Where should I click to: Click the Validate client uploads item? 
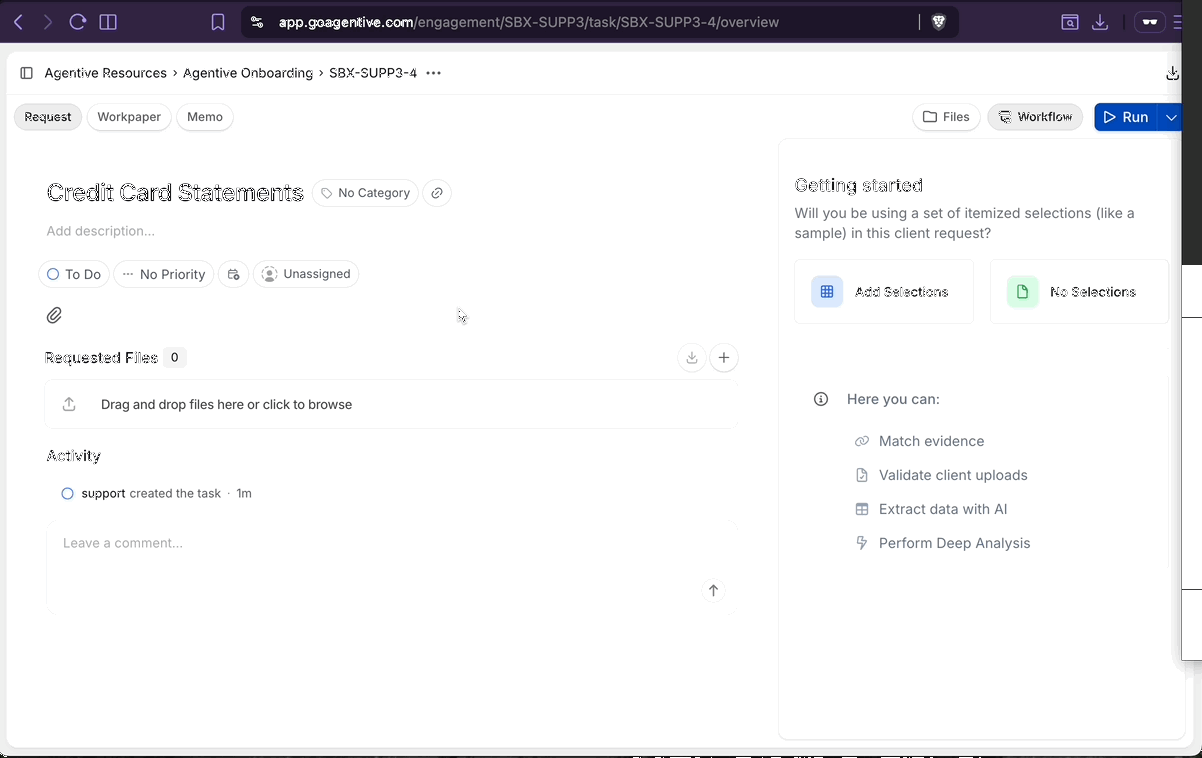point(942,475)
